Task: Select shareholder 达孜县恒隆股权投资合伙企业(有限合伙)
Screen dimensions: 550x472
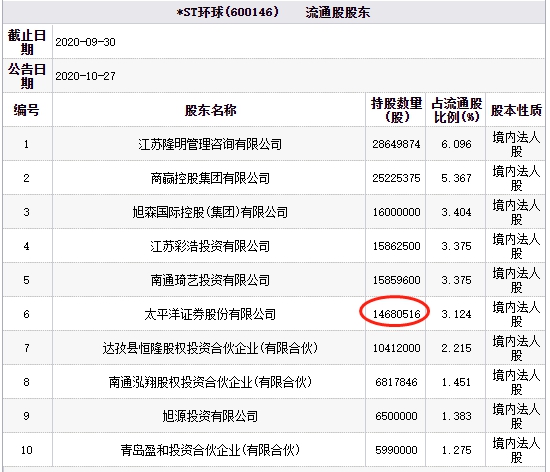Action: point(210,348)
